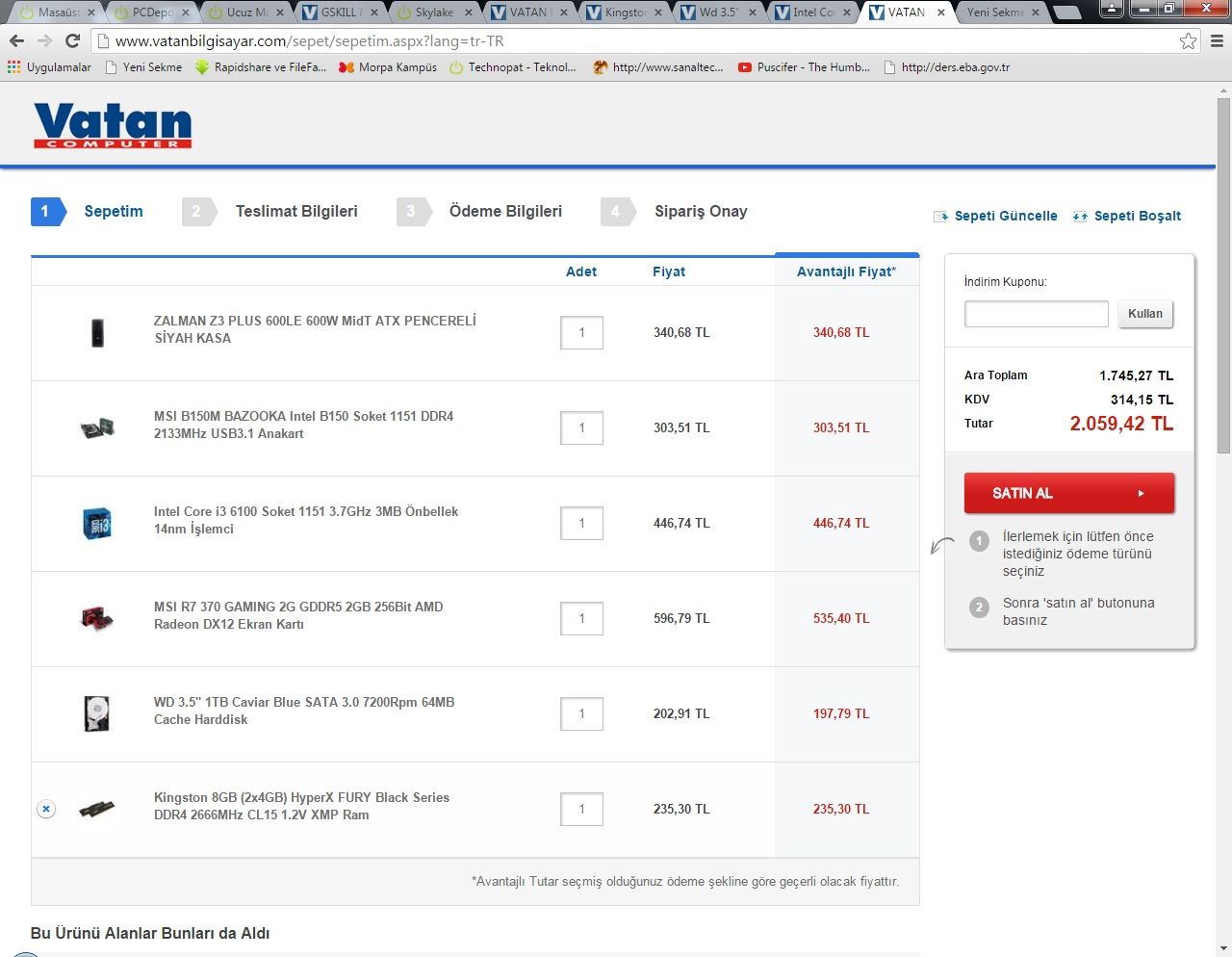The height and width of the screenshot is (957, 1232).
Task: Open the MSI B150M BAZOOKA motherboard thumbnail
Action: (x=97, y=427)
